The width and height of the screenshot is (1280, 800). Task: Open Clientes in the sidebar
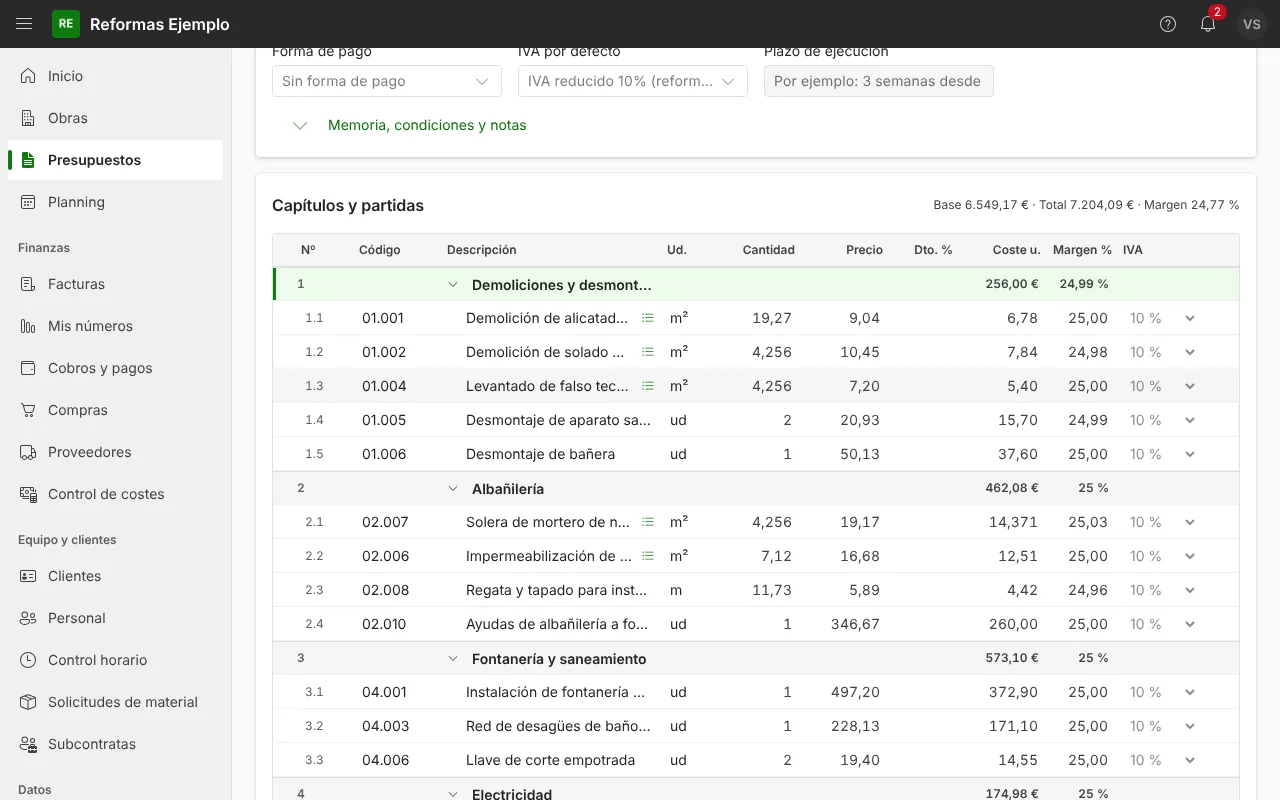point(115,576)
